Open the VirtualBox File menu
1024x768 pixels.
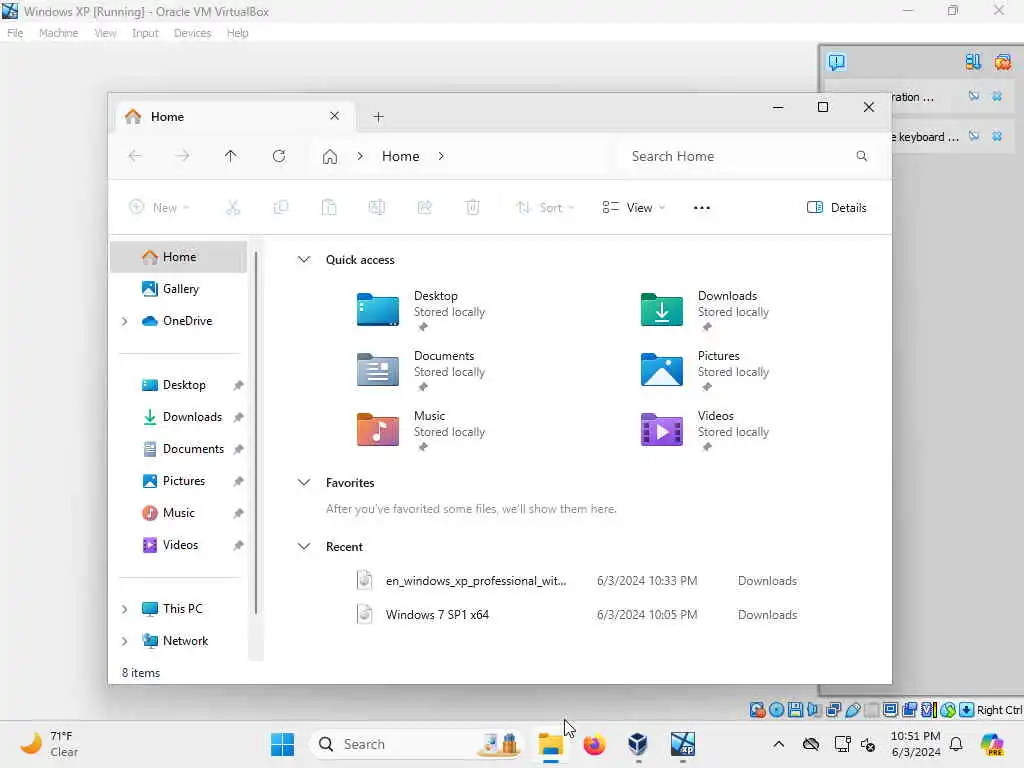[15, 33]
